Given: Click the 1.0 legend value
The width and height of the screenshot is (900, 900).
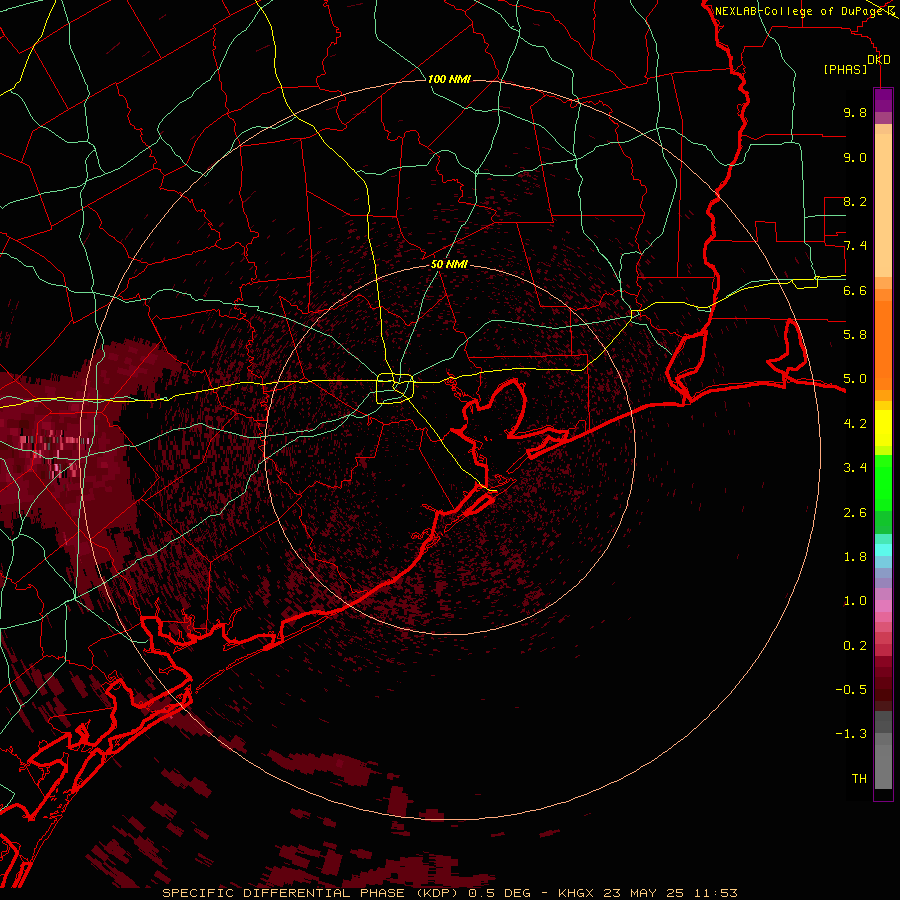Looking at the screenshot, I should click(x=855, y=601).
